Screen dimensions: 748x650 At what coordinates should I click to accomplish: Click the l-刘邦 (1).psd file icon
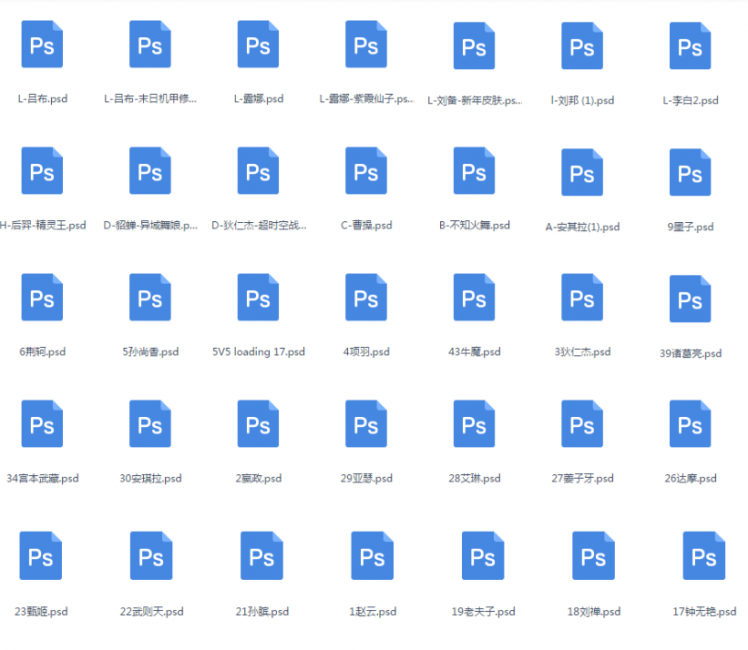point(582,45)
